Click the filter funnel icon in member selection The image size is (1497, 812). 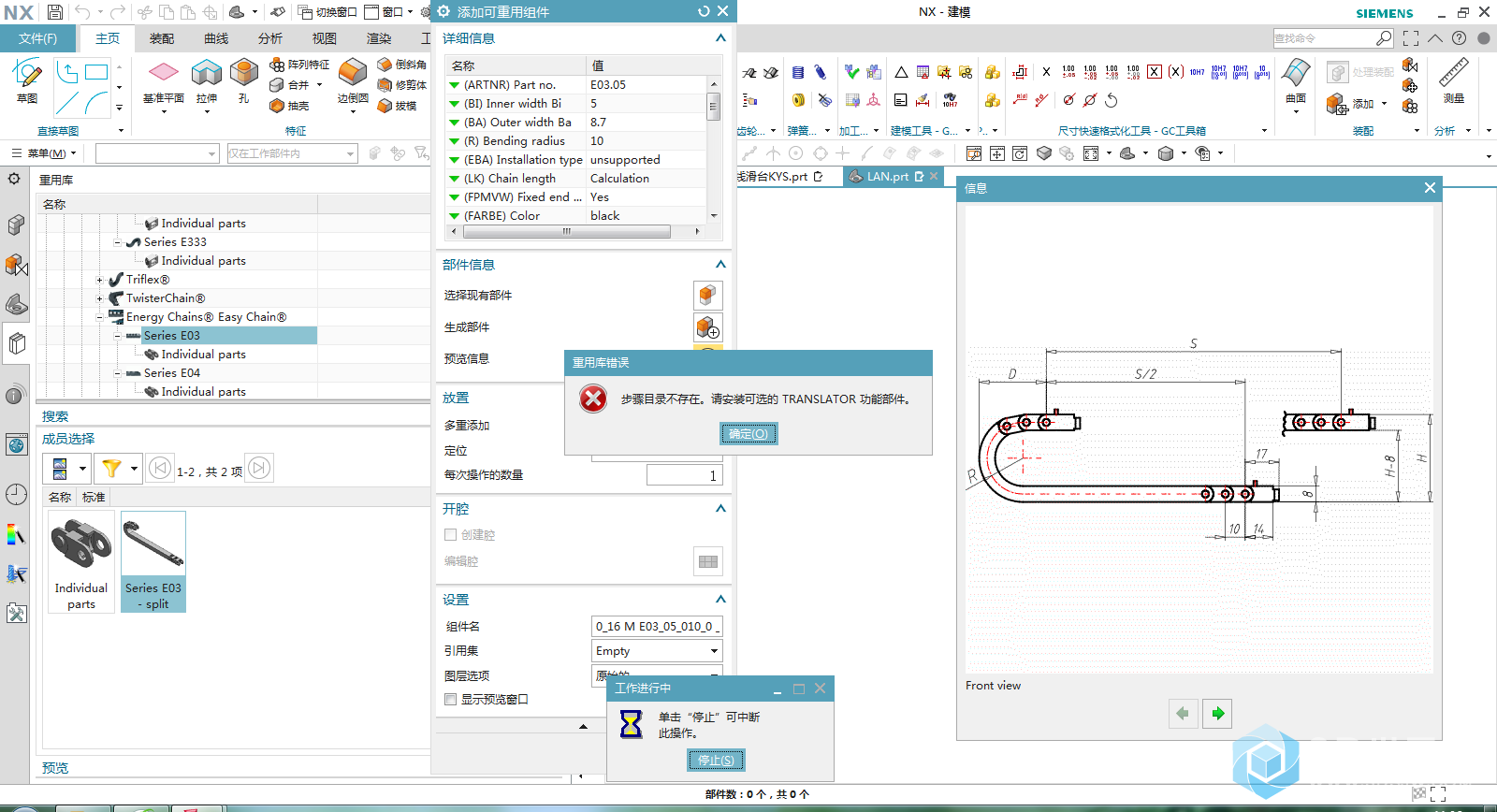[111, 468]
